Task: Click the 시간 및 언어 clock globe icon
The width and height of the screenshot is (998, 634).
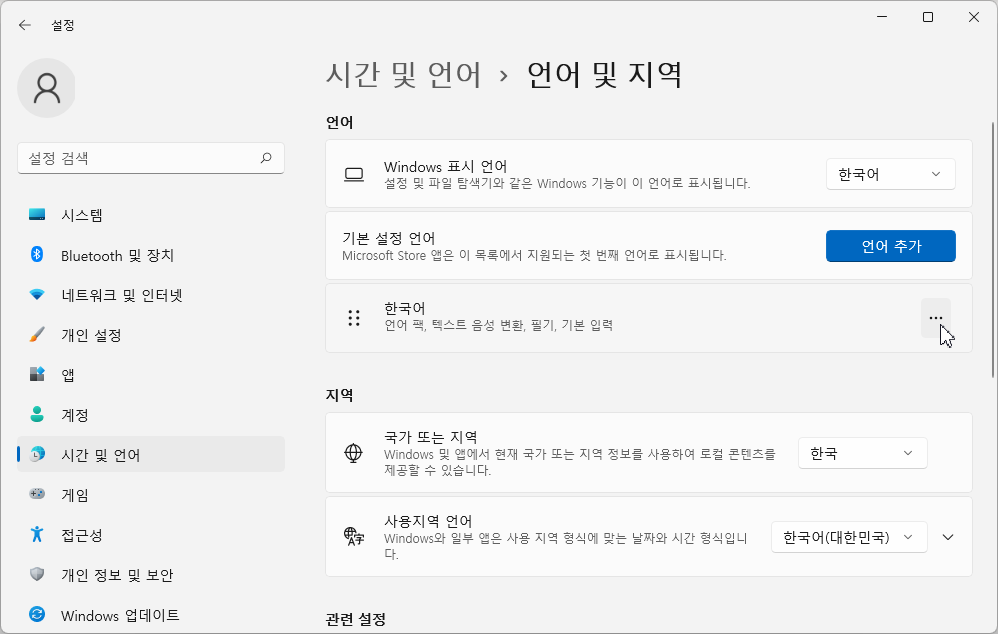Action: (38, 454)
